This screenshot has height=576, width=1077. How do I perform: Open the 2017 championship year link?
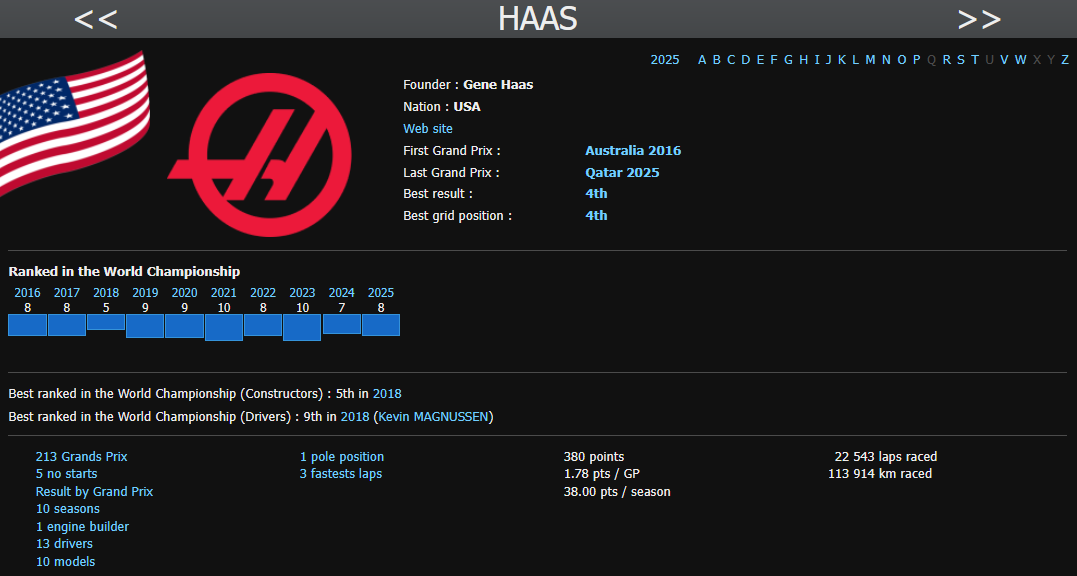(x=67, y=293)
